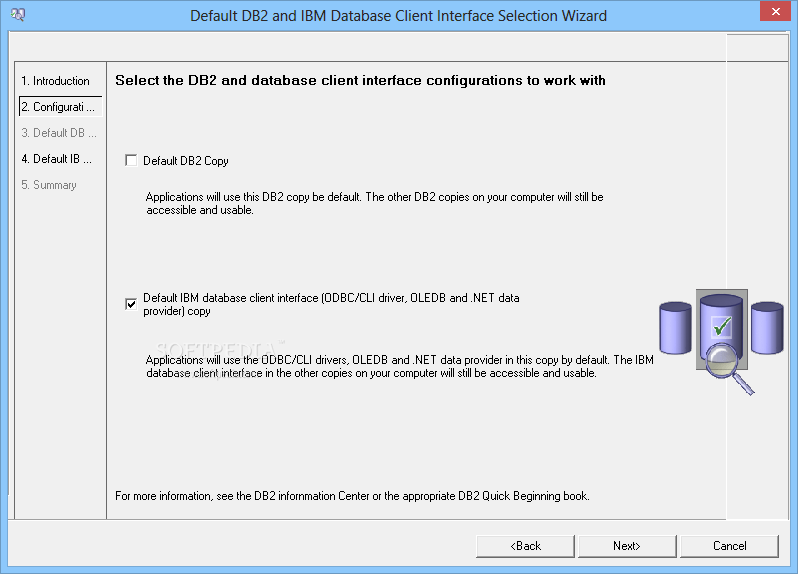
Task: Click the <Back button
Action: point(525,546)
